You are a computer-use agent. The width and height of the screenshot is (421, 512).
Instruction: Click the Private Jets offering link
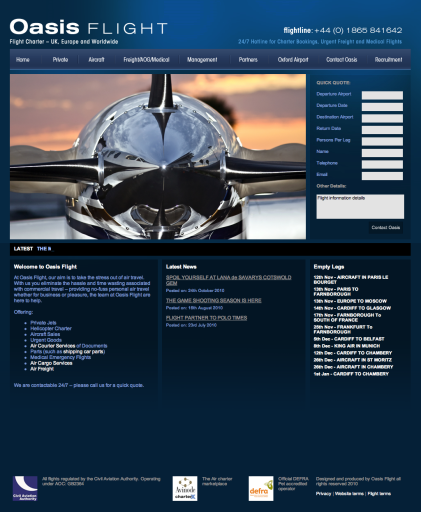point(43,323)
